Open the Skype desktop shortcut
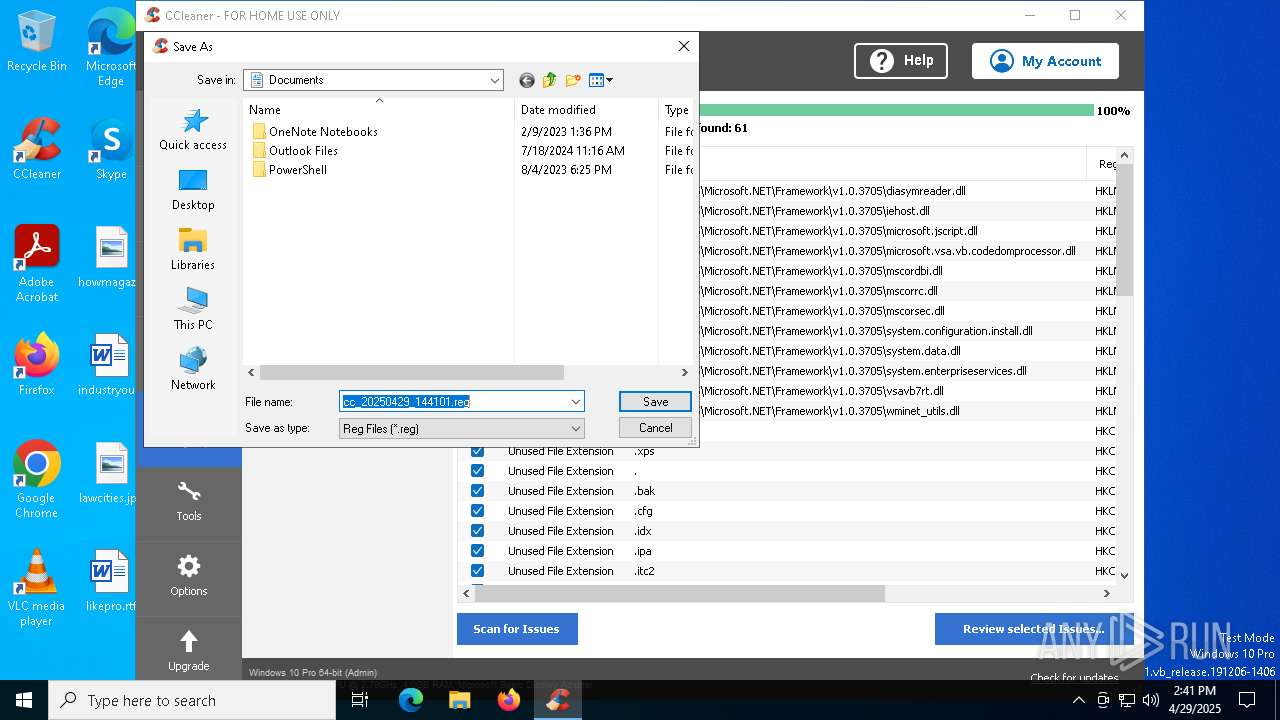The height and width of the screenshot is (720, 1280). (x=111, y=150)
